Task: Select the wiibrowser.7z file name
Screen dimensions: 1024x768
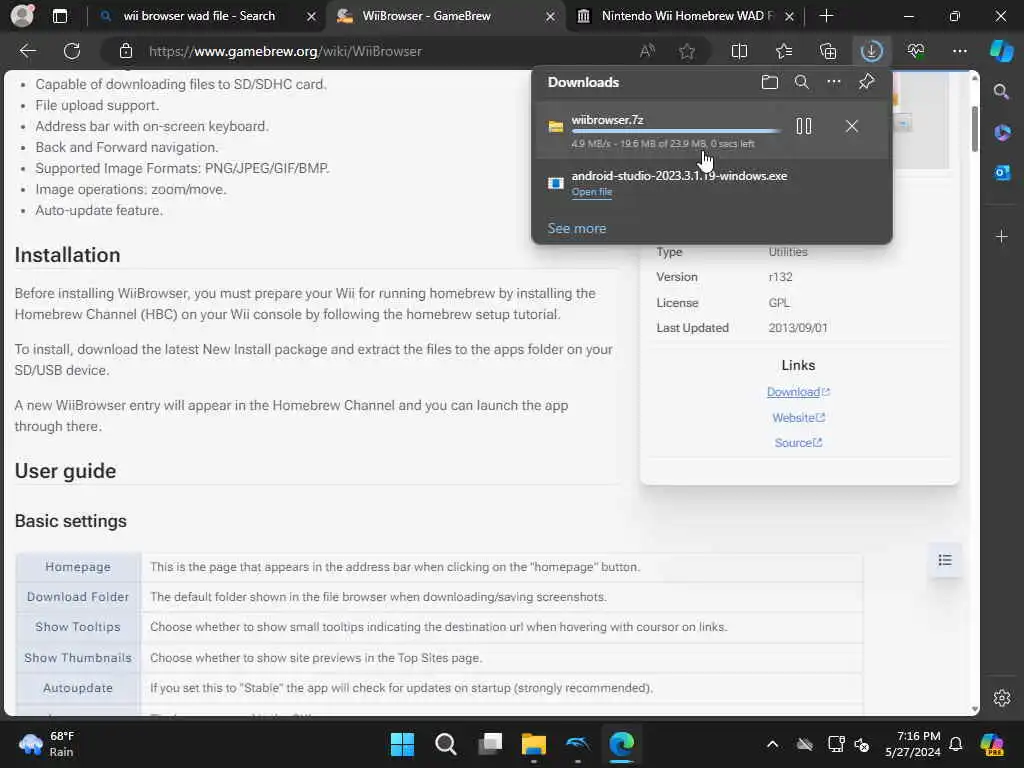Action: (607, 120)
